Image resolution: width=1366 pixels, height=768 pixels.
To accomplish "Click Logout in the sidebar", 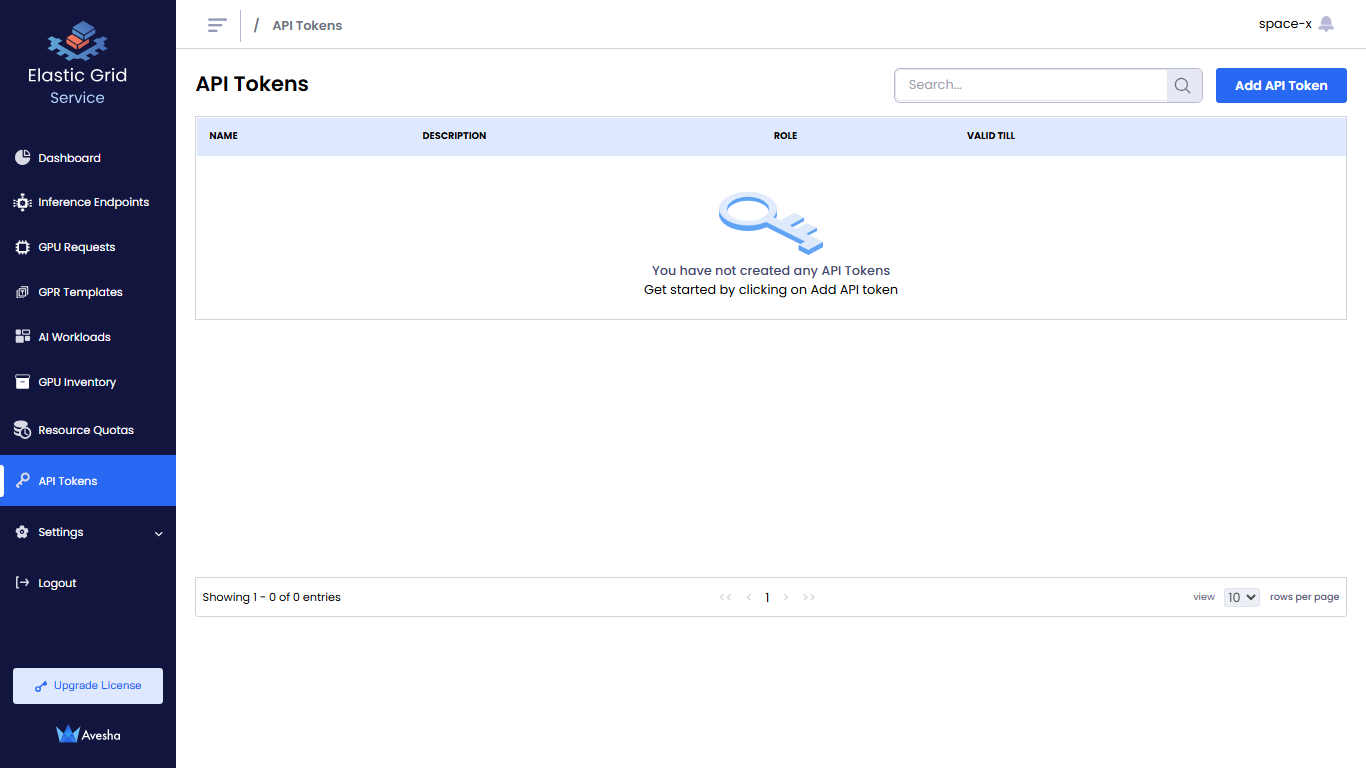I will 57,583.
